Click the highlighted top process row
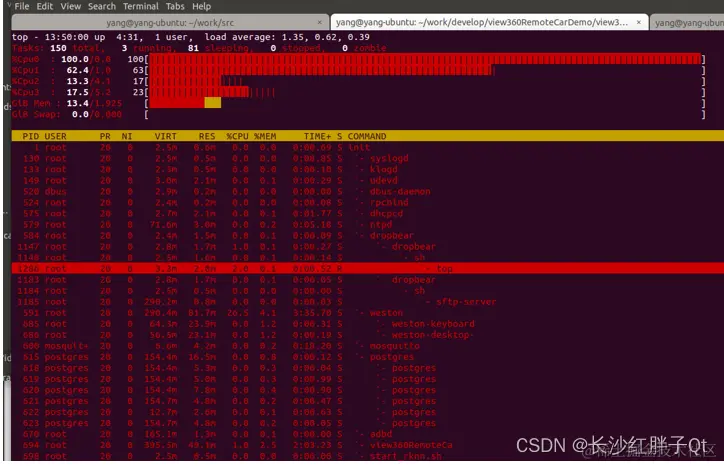The width and height of the screenshot is (724, 466). (x=368, y=269)
